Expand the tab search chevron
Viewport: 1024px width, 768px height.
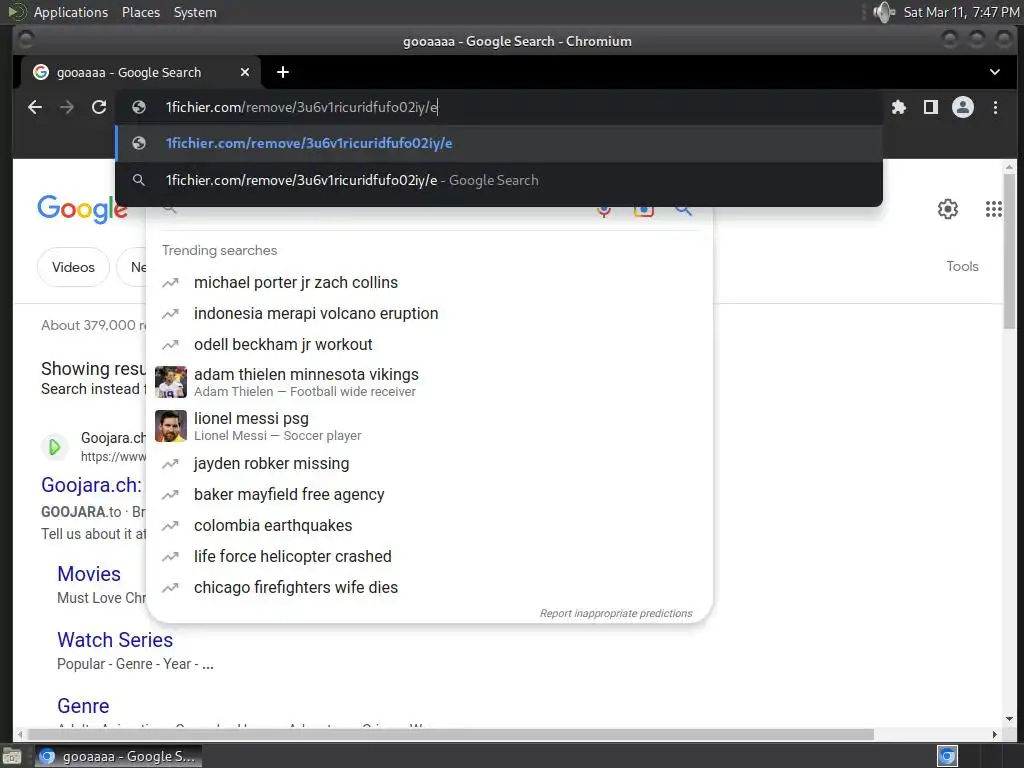point(995,72)
